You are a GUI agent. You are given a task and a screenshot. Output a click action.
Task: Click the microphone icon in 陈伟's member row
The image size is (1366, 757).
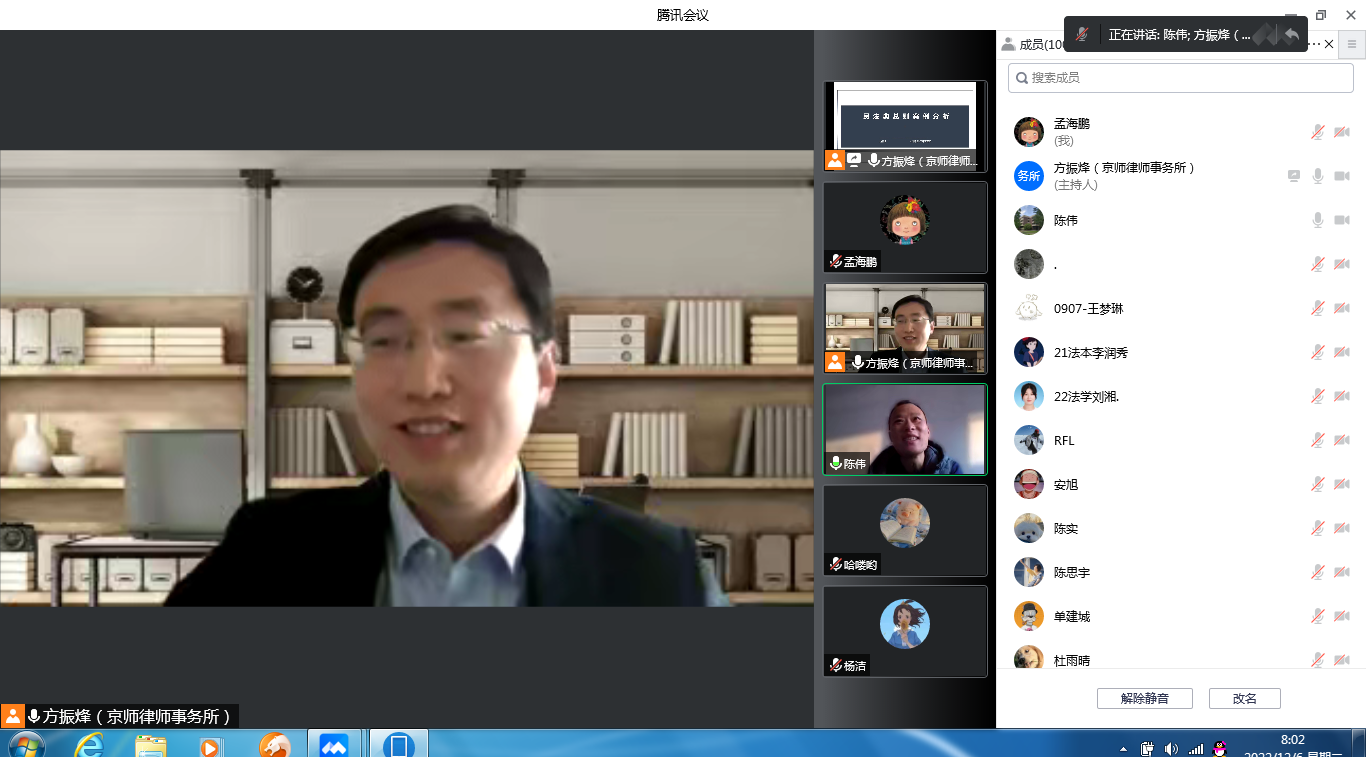[1318, 220]
